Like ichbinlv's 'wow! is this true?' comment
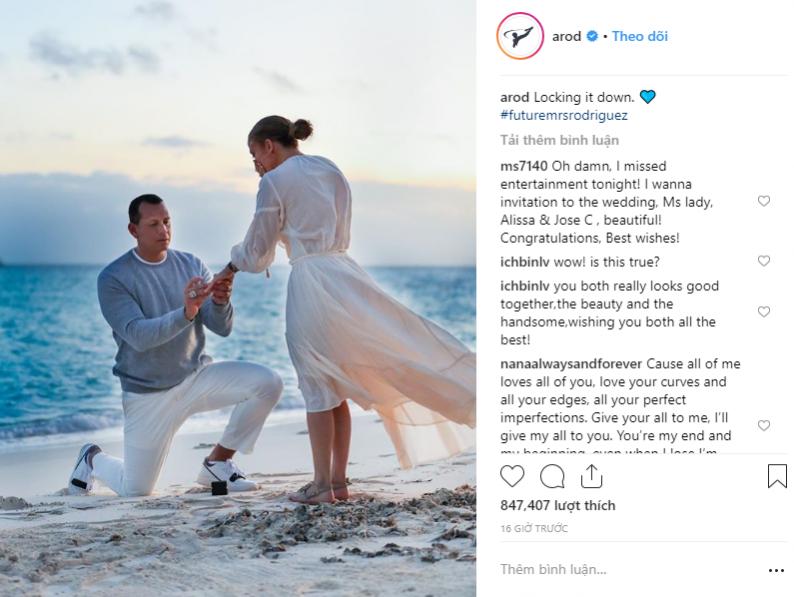This screenshot has width=794, height=597. (x=764, y=261)
